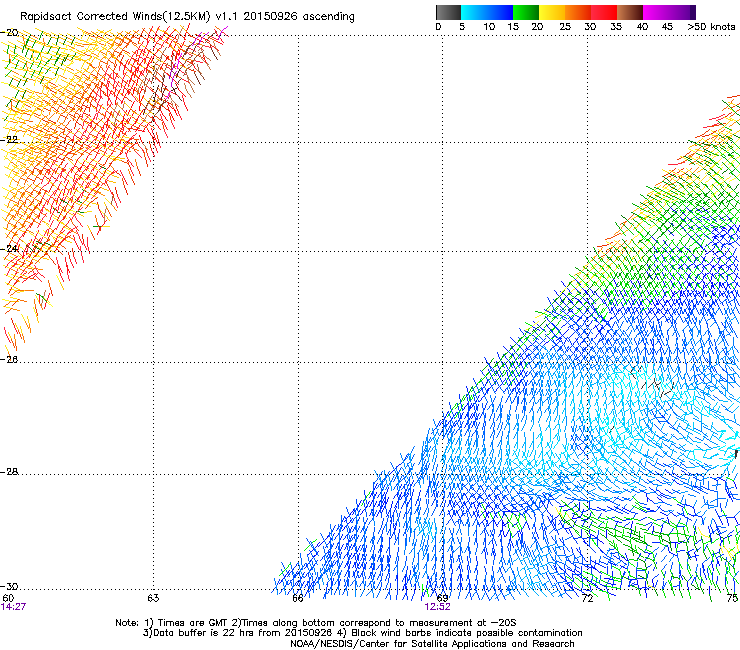Click the -20 latitude axis label

pos(9,33)
